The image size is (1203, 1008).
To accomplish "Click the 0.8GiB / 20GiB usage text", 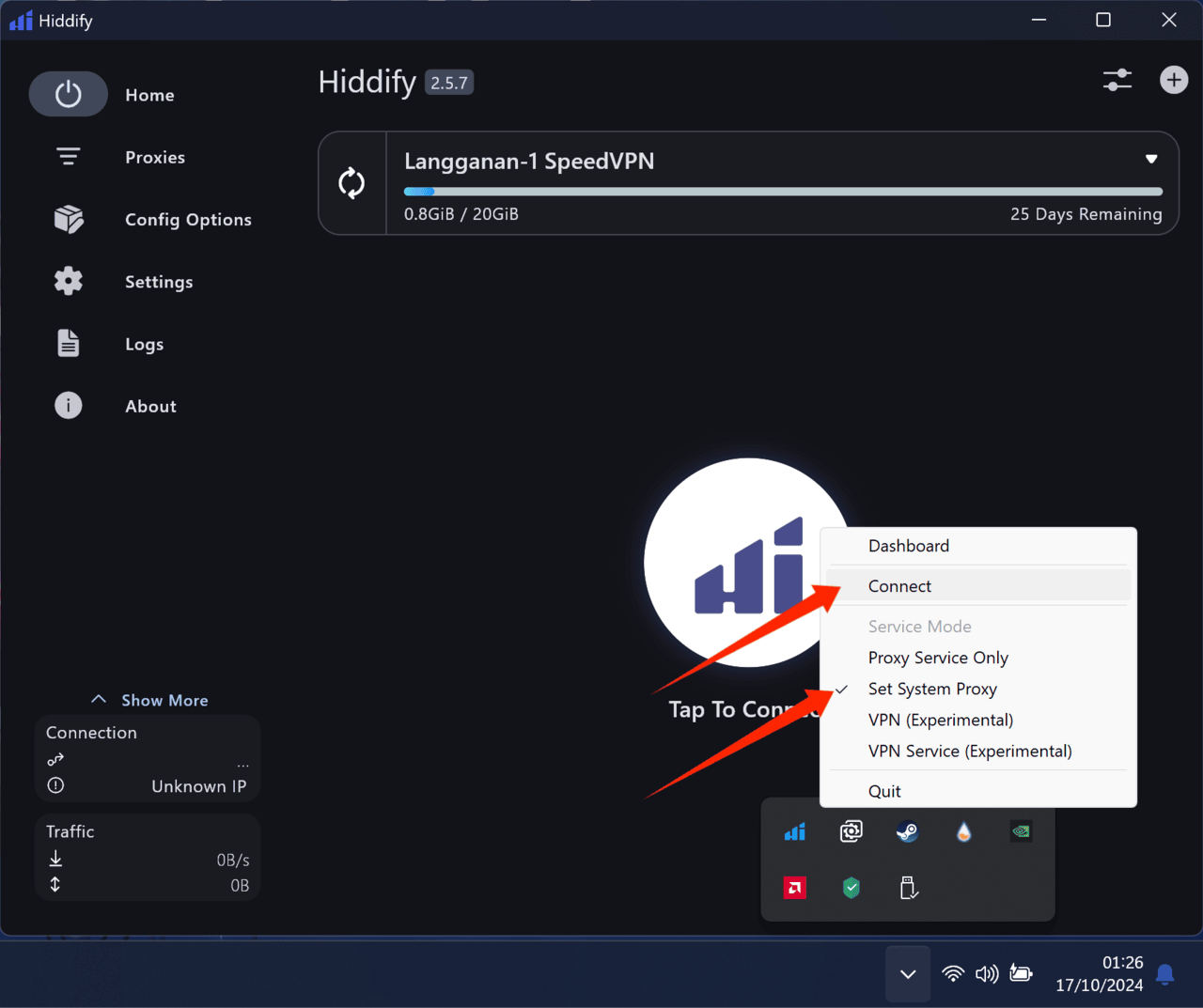I will (x=461, y=213).
